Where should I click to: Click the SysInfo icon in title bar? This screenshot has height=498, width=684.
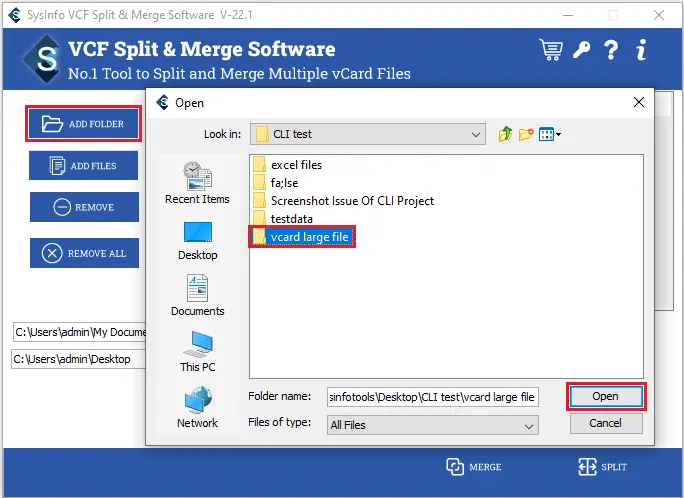15,15
